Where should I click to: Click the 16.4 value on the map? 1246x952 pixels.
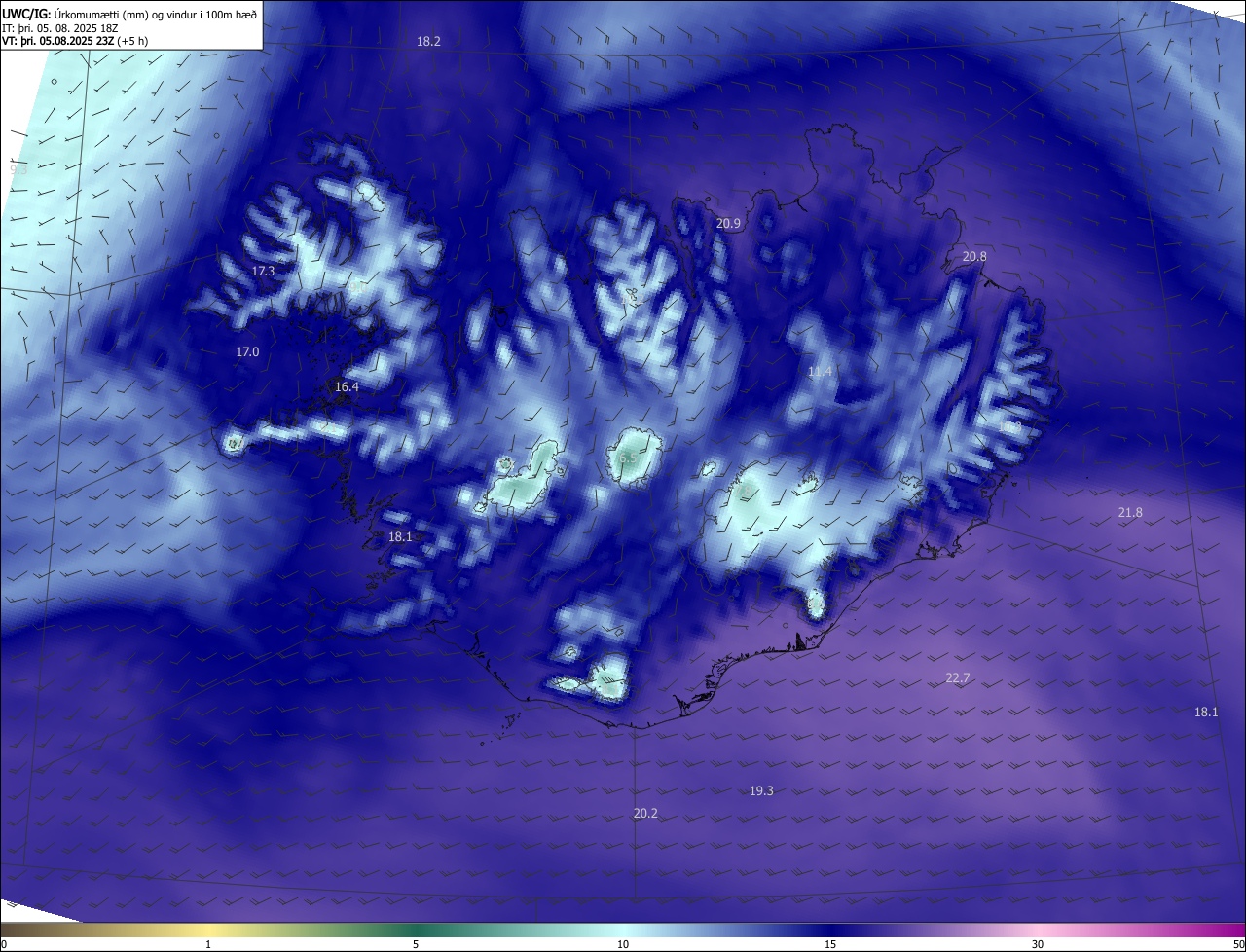[x=347, y=387]
